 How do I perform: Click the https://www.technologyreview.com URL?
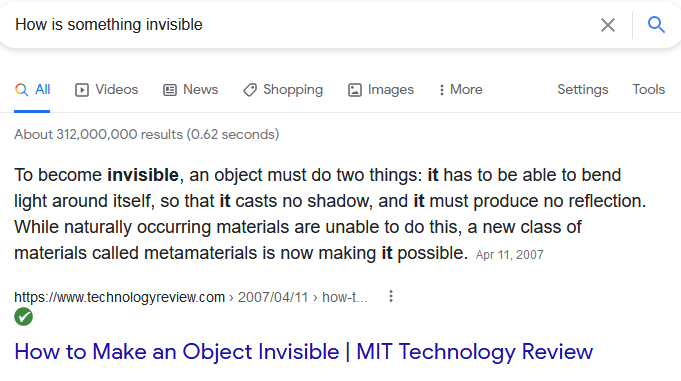coord(119,297)
